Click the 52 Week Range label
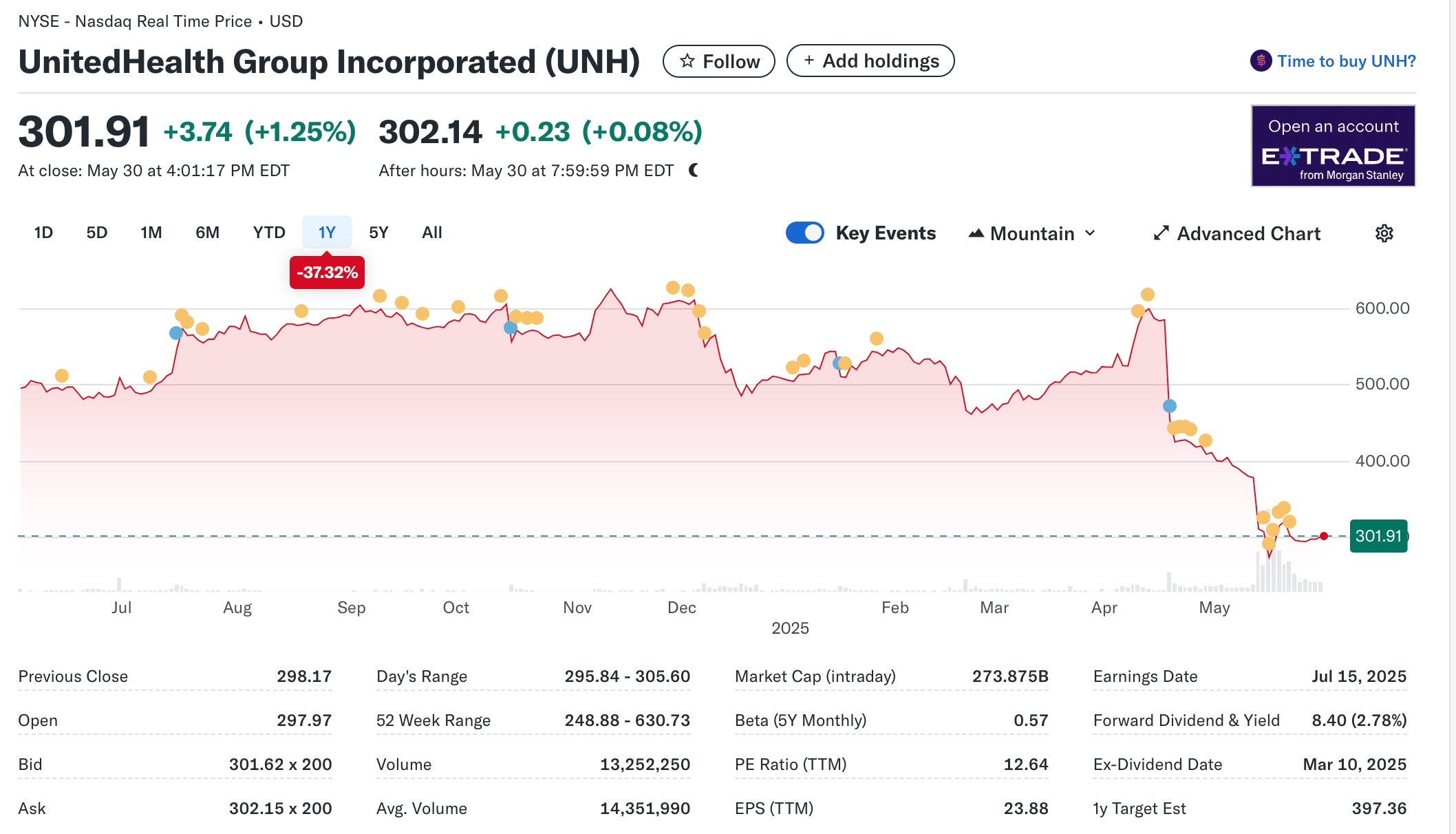 tap(433, 720)
